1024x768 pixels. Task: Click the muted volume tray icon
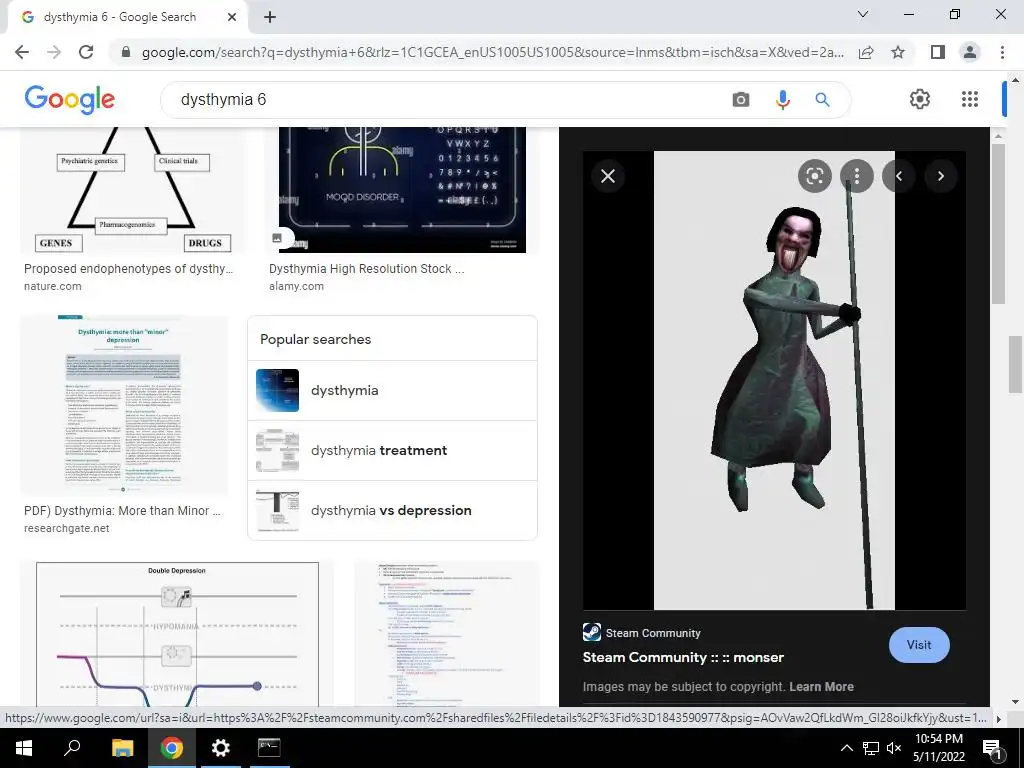pos(894,748)
